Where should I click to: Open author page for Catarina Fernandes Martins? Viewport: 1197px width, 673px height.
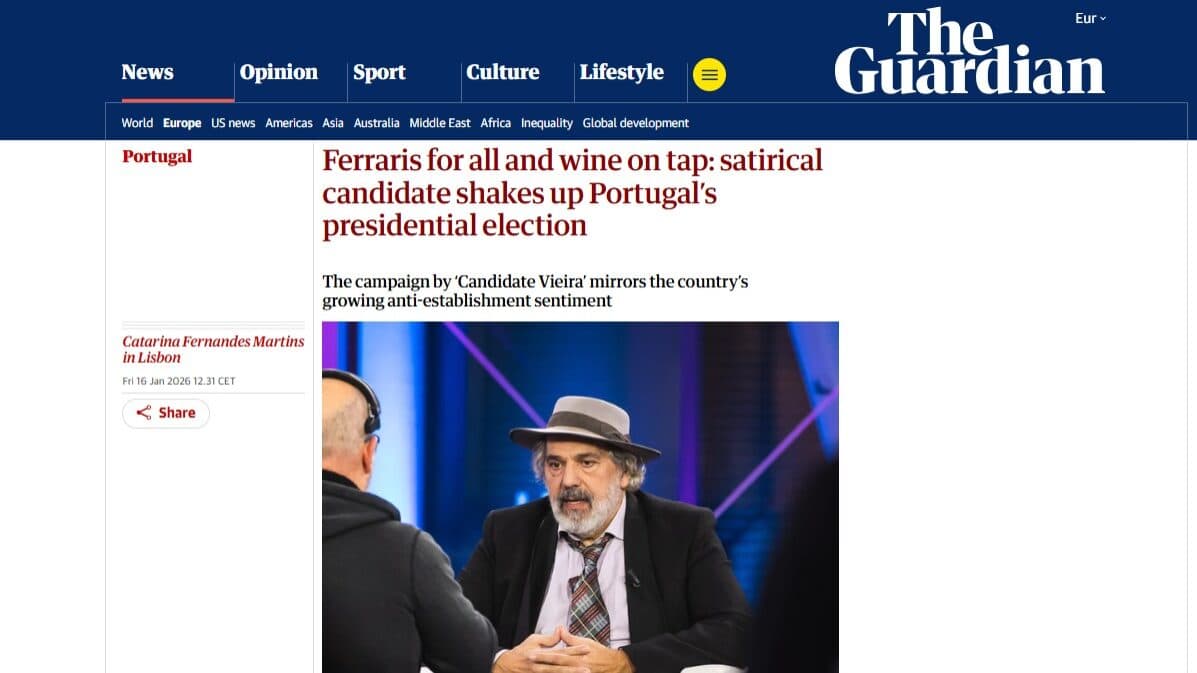click(x=213, y=341)
